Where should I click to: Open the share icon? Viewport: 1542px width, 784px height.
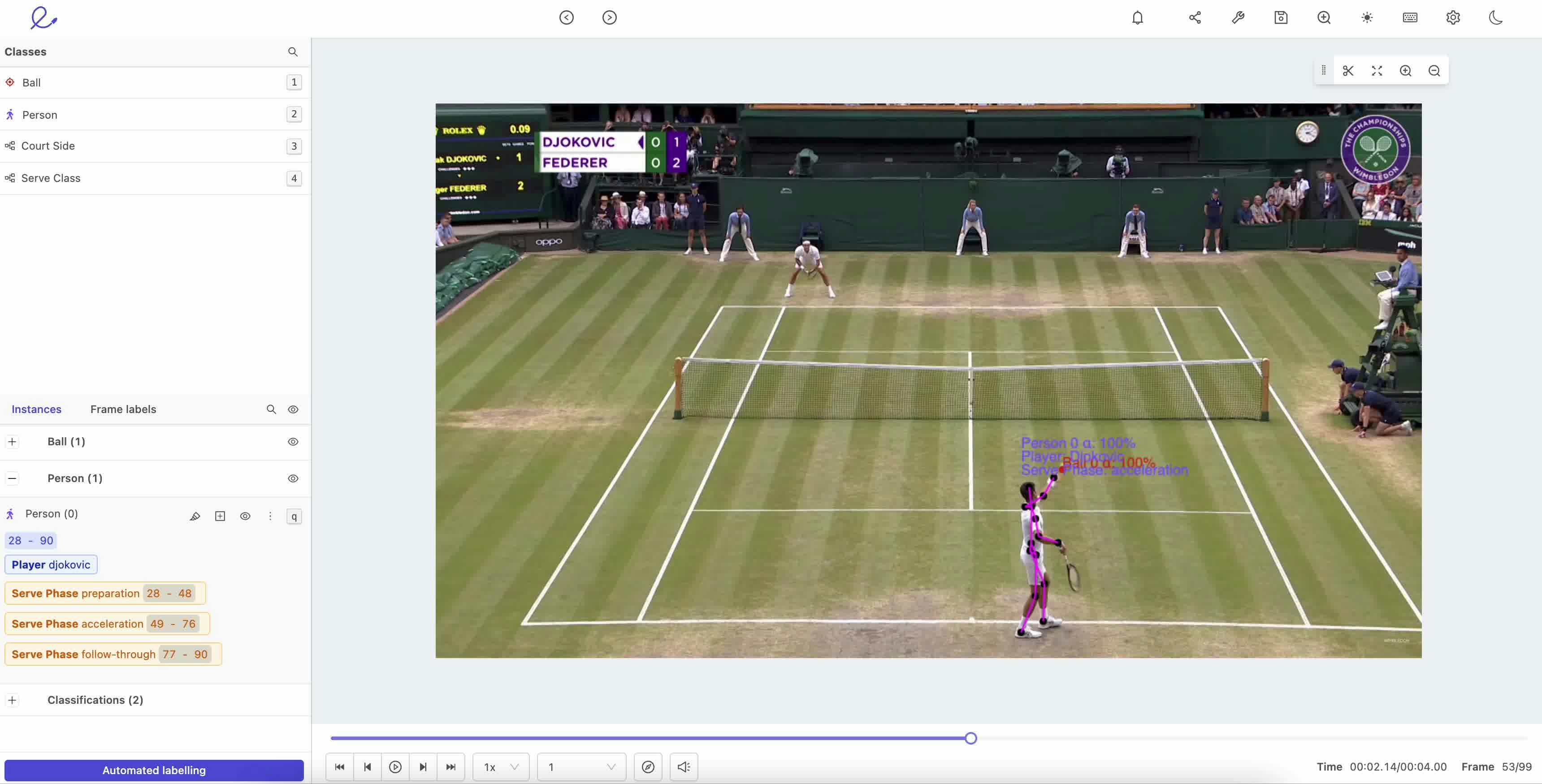click(1195, 17)
